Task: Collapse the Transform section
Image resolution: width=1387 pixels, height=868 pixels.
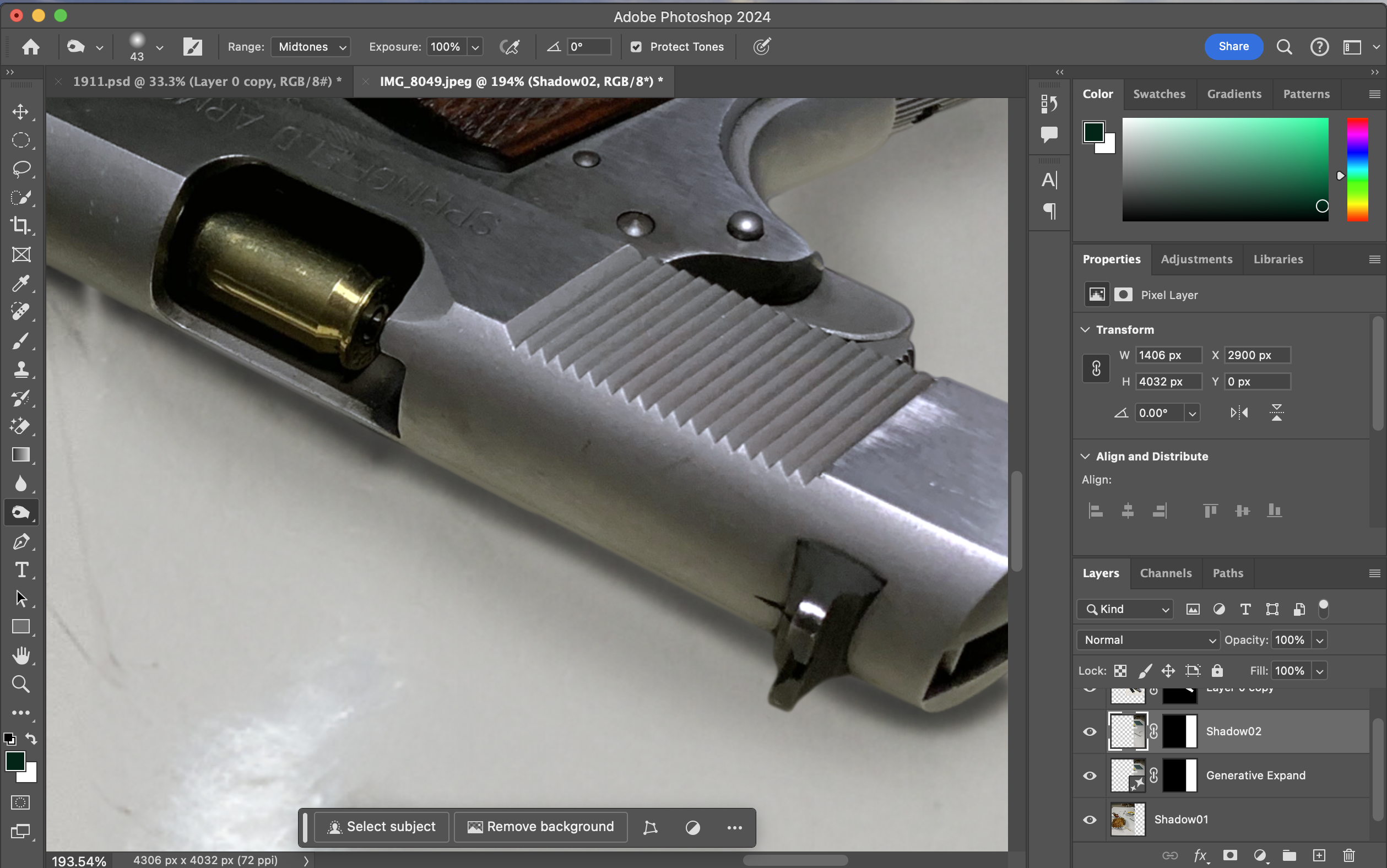Action: pos(1085,329)
